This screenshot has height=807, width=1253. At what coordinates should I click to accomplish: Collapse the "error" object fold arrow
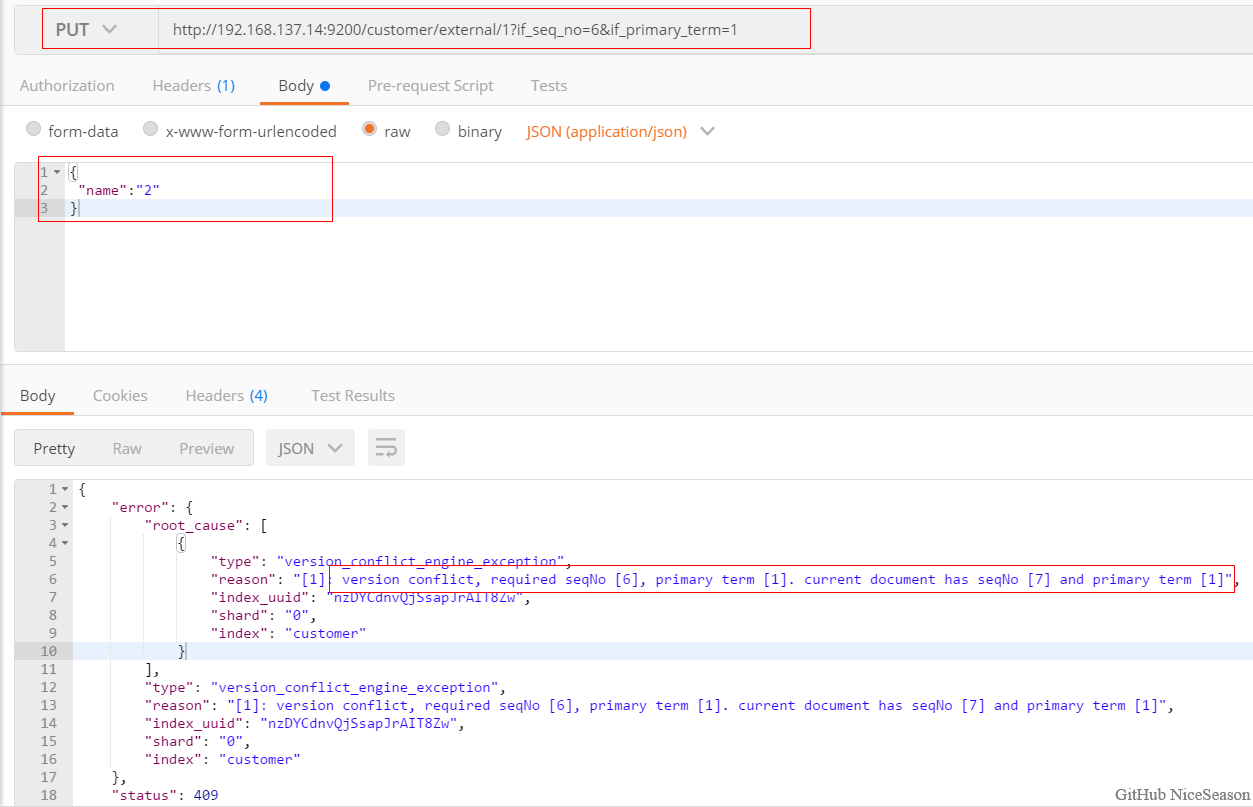(65, 508)
